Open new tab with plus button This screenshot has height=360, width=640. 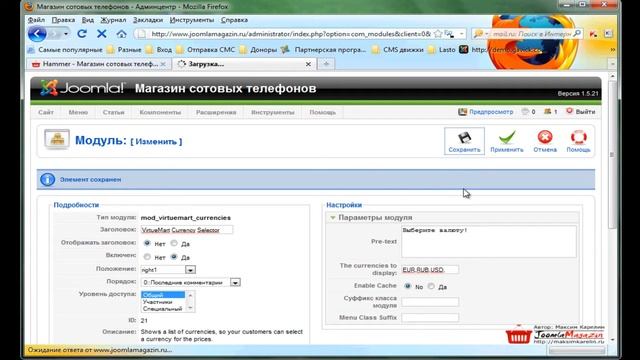326,64
